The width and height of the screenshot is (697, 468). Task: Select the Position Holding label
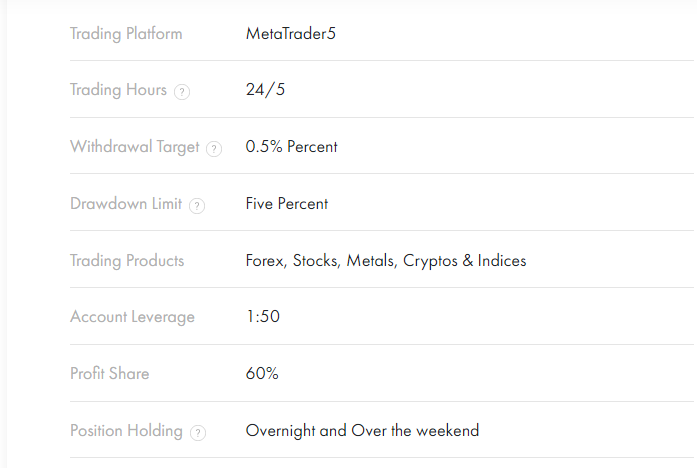[x=126, y=431]
